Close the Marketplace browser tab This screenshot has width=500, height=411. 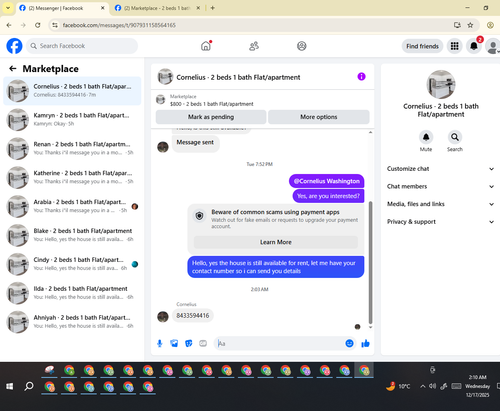(x=198, y=8)
